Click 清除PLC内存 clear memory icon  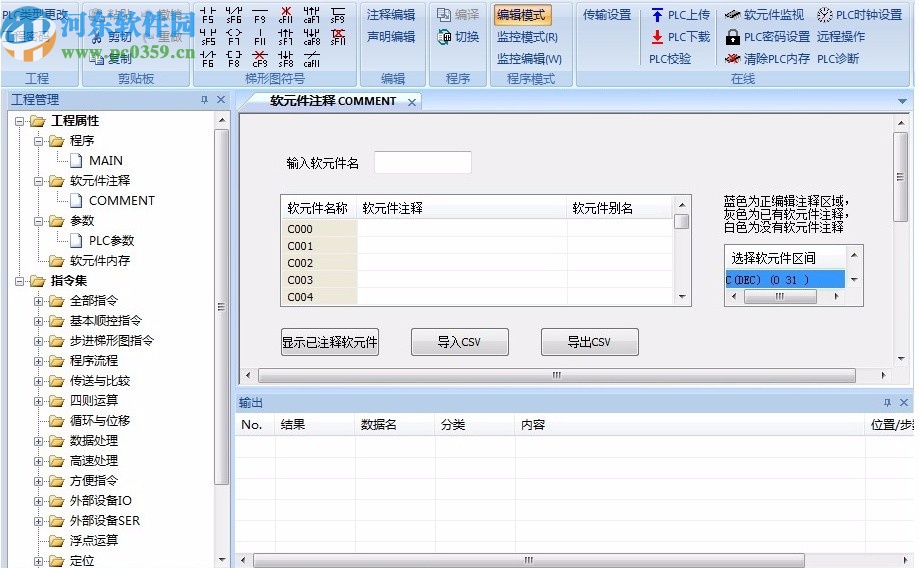point(733,59)
